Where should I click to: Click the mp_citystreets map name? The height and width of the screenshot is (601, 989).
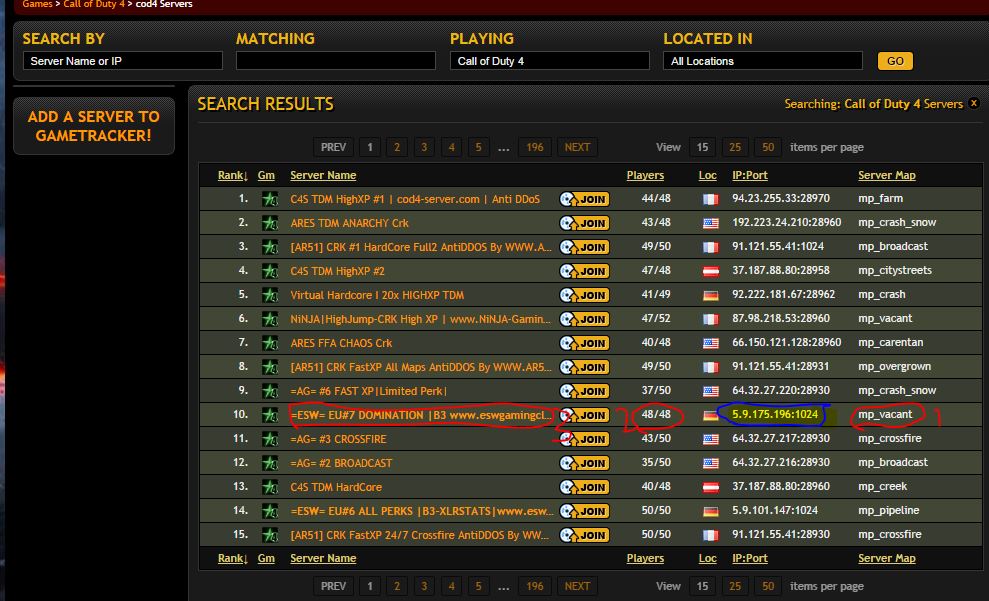tap(894, 270)
